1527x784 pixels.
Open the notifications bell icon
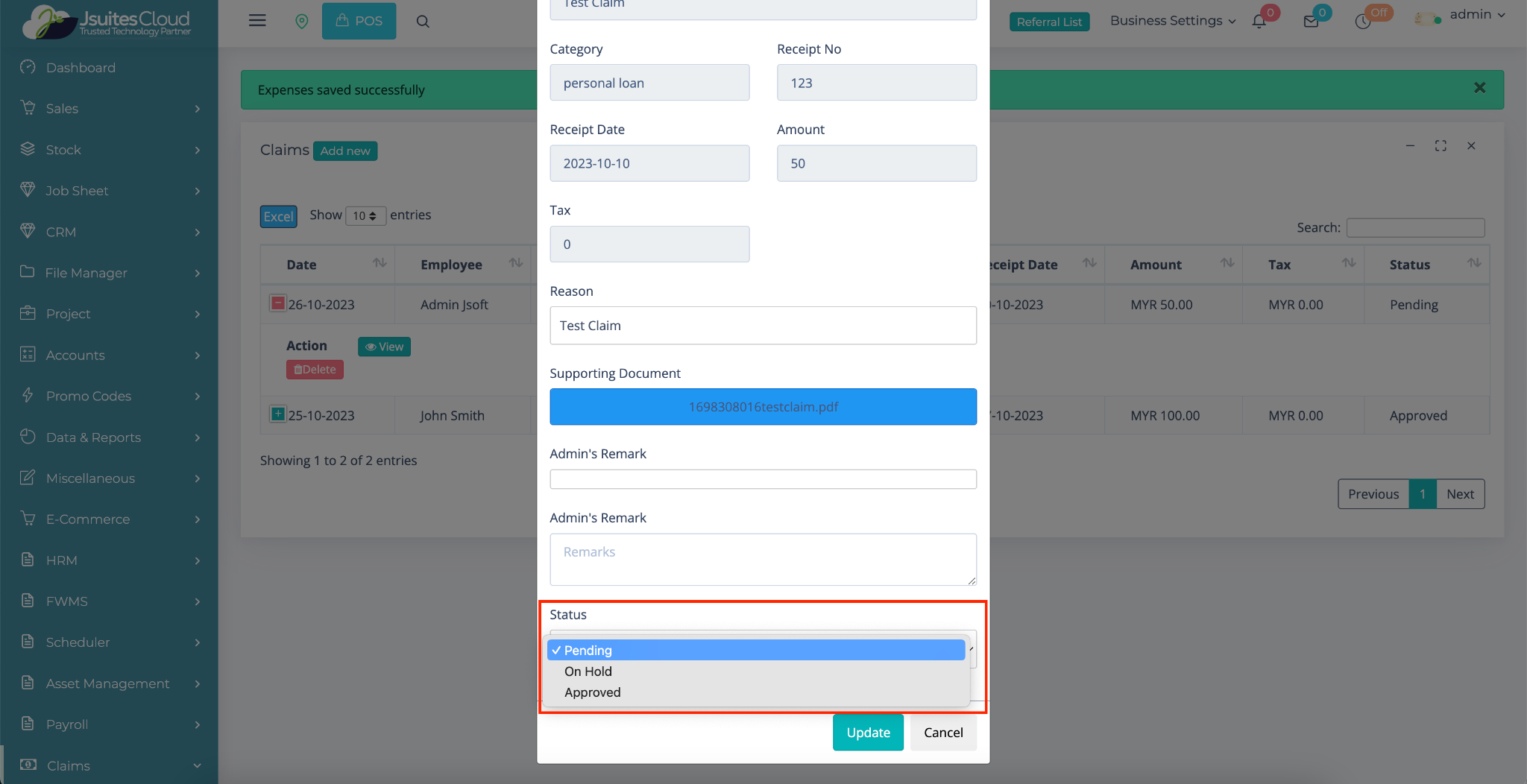pyautogui.click(x=1259, y=22)
